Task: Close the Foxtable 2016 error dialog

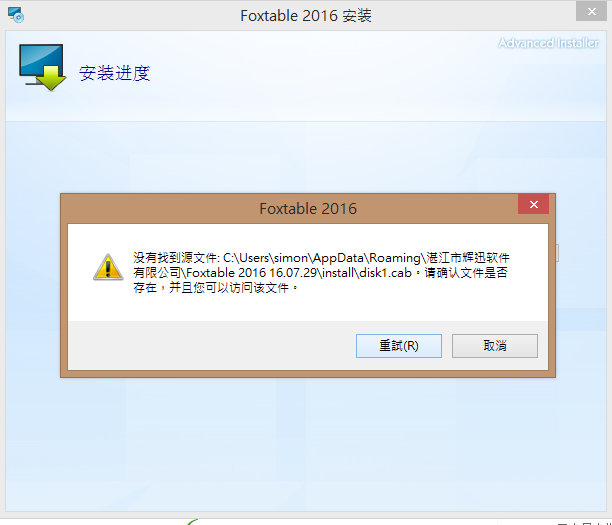Action: coord(534,204)
